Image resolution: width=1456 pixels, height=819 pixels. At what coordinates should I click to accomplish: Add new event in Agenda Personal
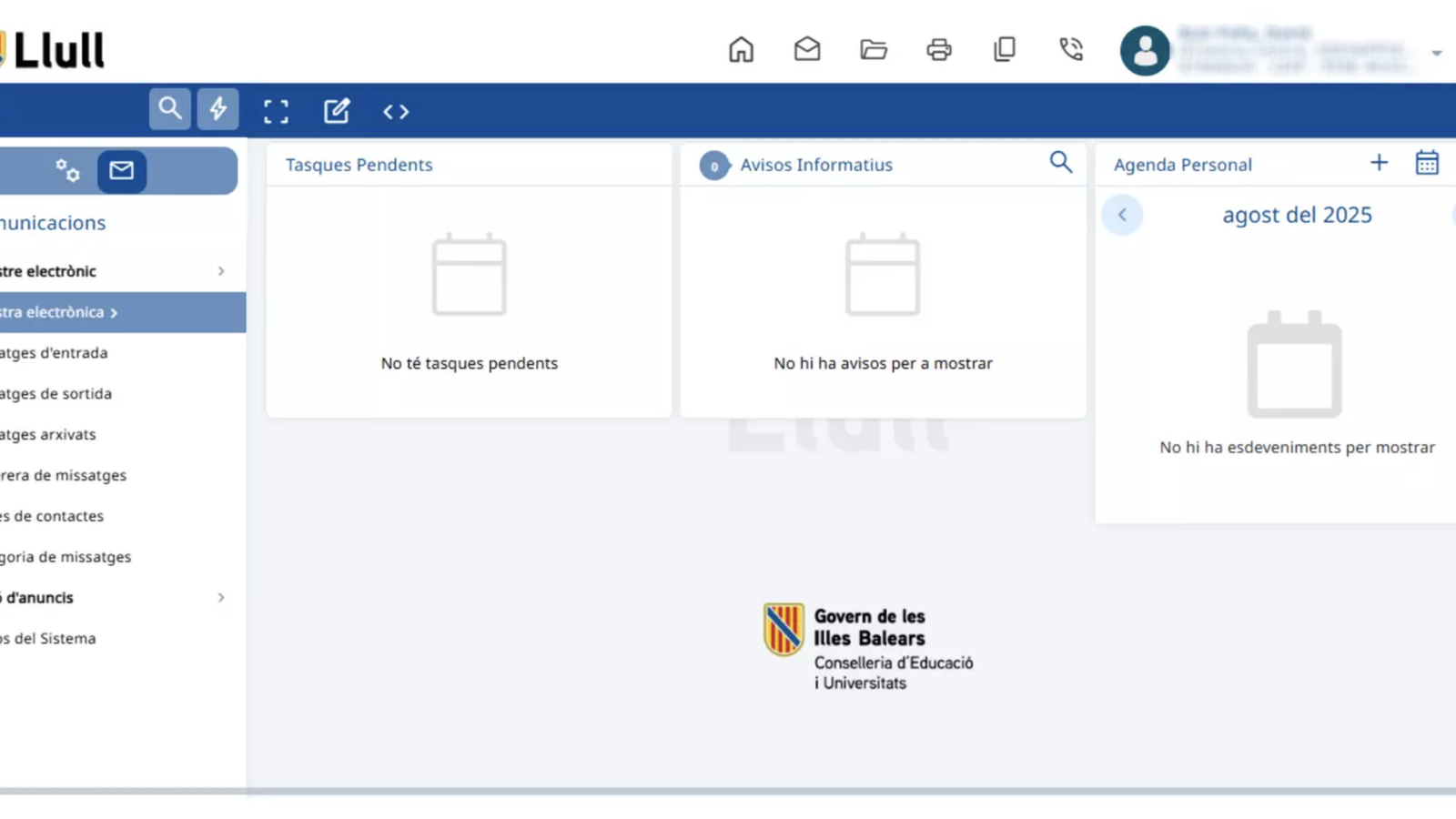(1380, 163)
